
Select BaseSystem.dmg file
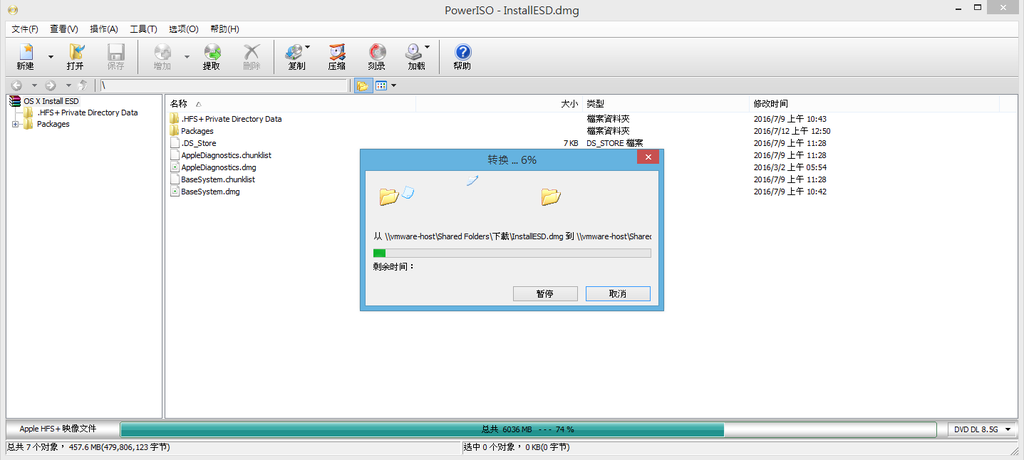click(x=210, y=191)
